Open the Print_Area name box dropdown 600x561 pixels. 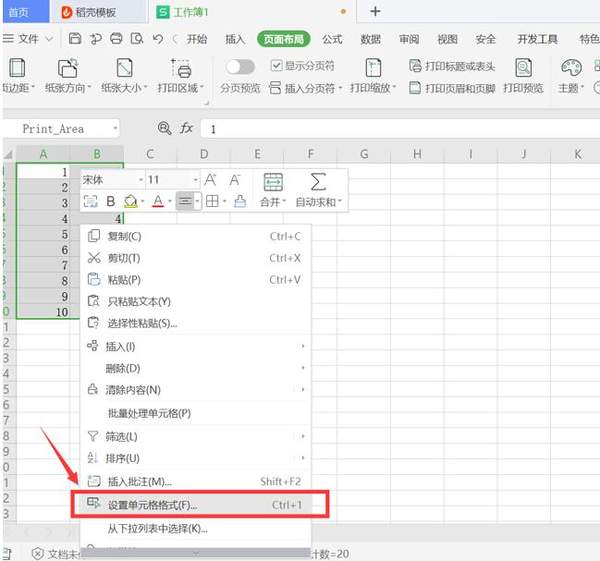point(116,129)
